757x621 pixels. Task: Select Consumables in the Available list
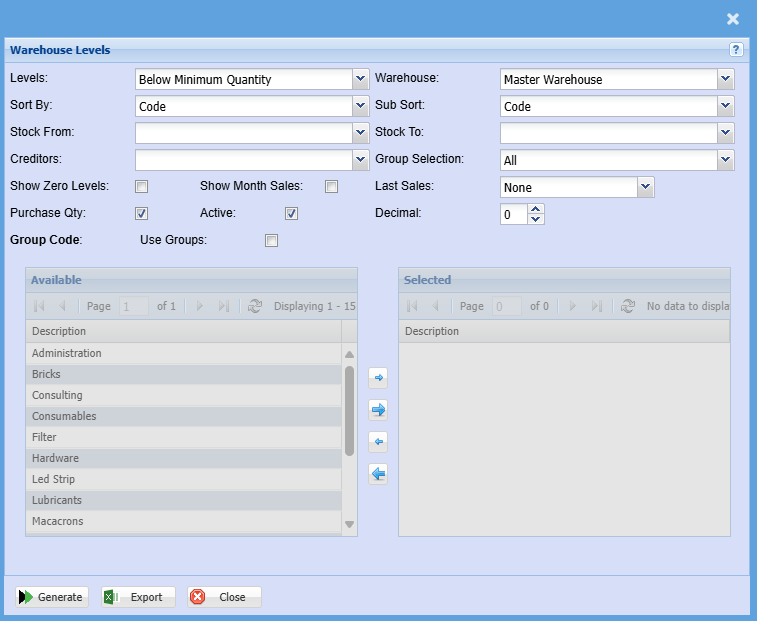click(64, 416)
